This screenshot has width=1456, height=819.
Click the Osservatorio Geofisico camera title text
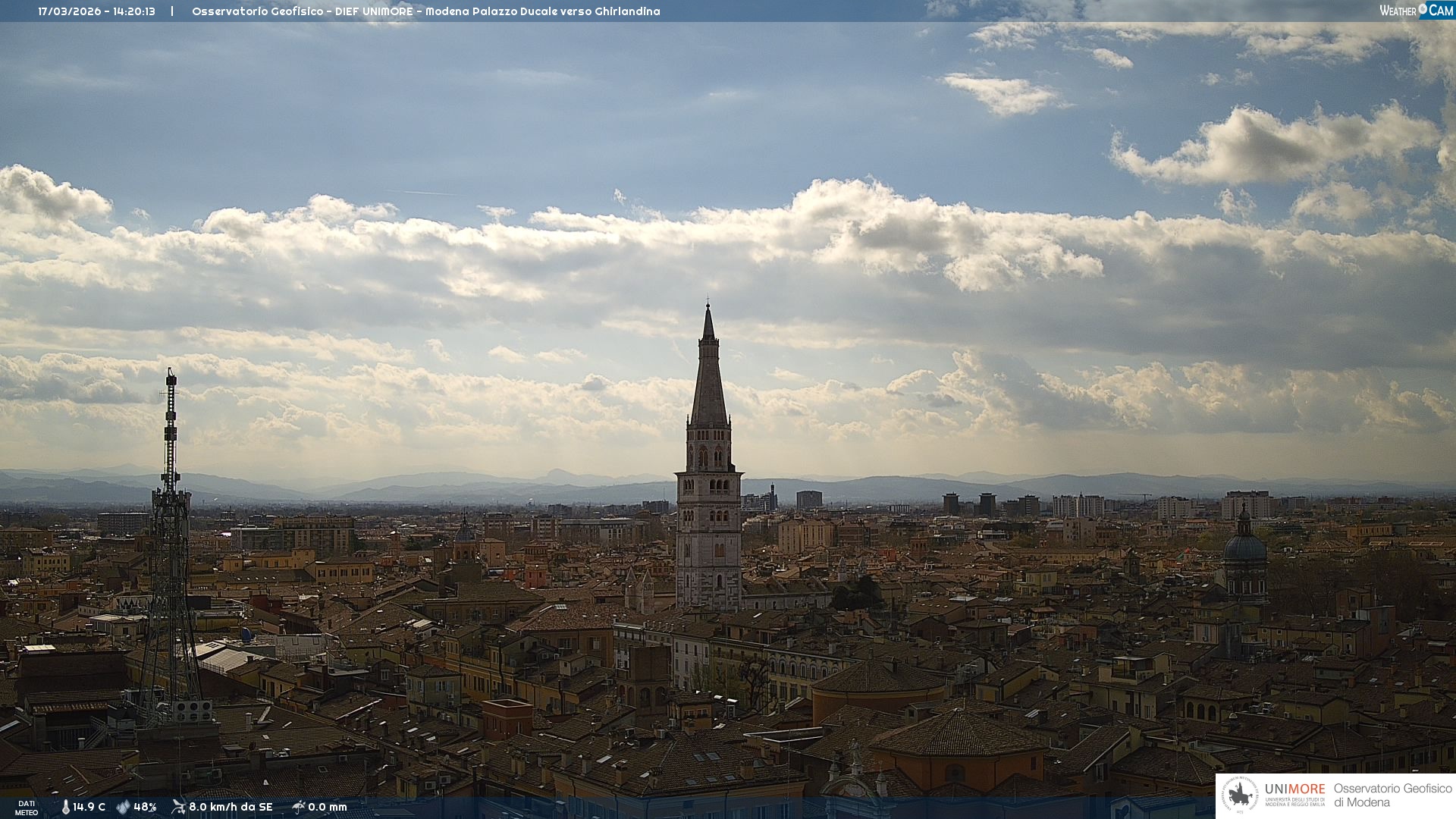(257, 11)
